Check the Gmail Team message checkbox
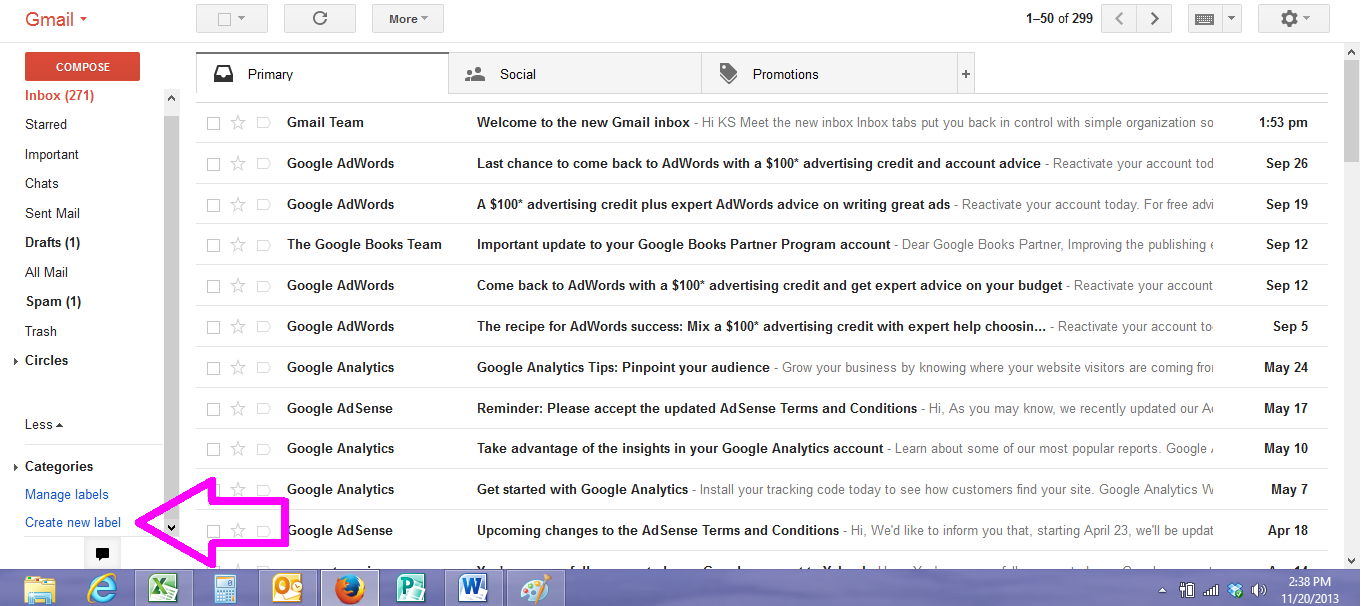 (213, 123)
